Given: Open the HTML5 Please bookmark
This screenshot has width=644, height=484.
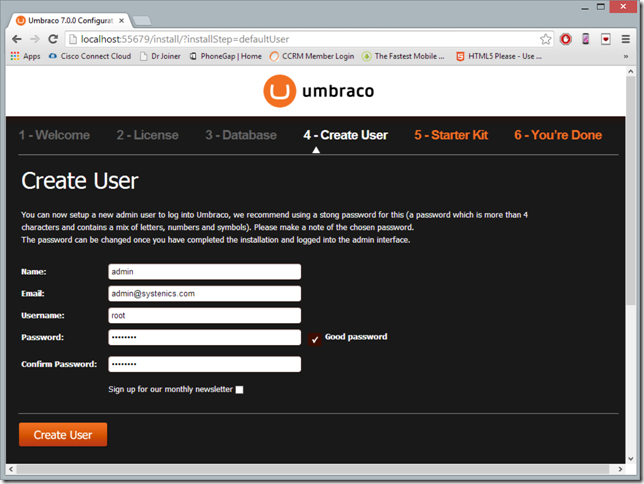Looking at the screenshot, I should pyautogui.click(x=499, y=56).
